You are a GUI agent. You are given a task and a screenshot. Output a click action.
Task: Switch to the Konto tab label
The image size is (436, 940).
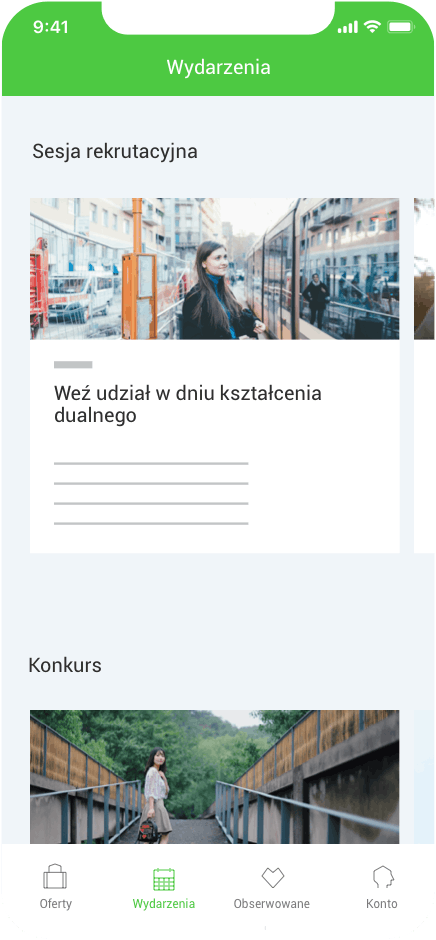click(382, 903)
